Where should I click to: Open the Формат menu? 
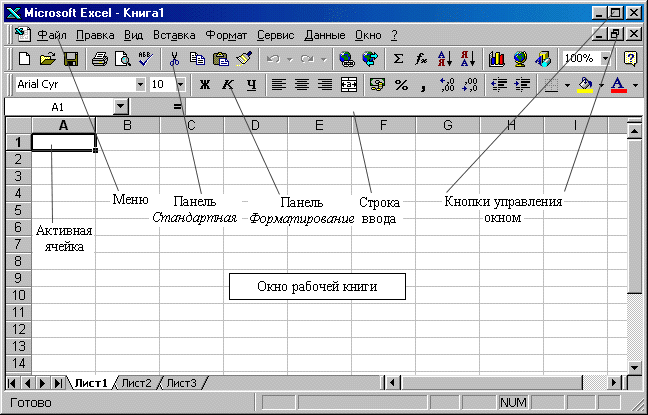(226, 35)
